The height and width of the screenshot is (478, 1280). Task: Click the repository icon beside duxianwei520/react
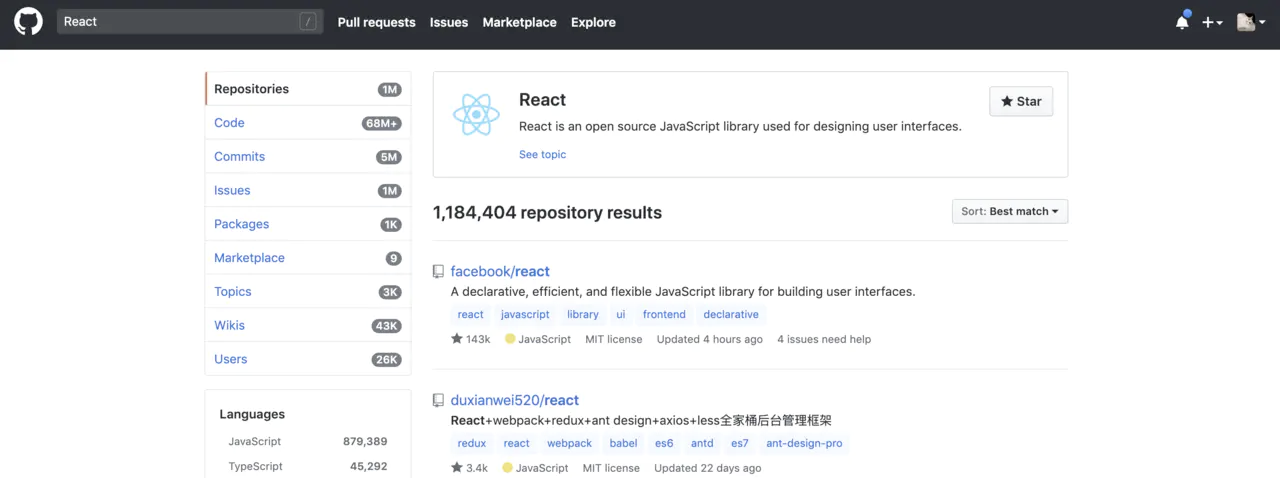pyautogui.click(x=438, y=400)
